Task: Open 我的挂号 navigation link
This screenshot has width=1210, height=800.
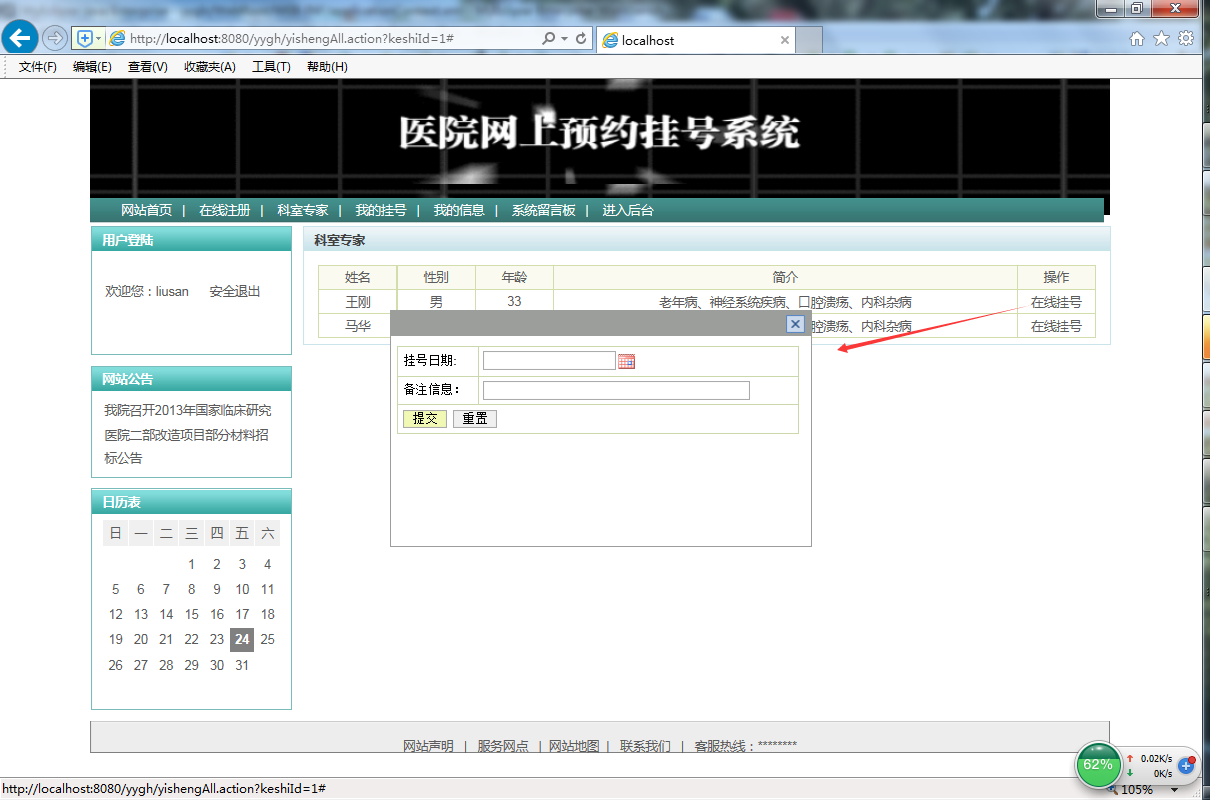Action: [x=381, y=210]
